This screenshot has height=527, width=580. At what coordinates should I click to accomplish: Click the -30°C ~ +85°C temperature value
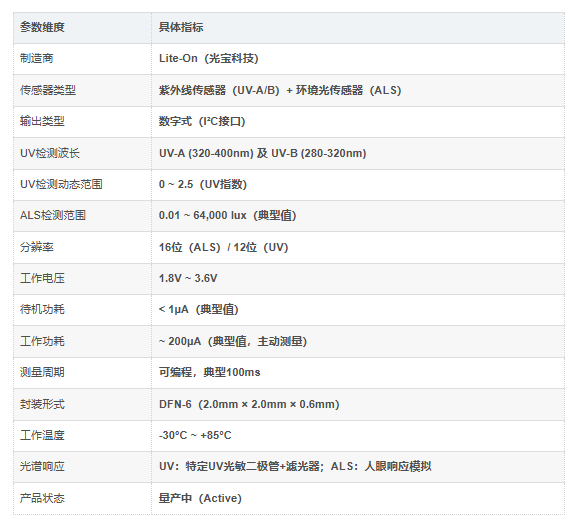[x=195, y=435]
